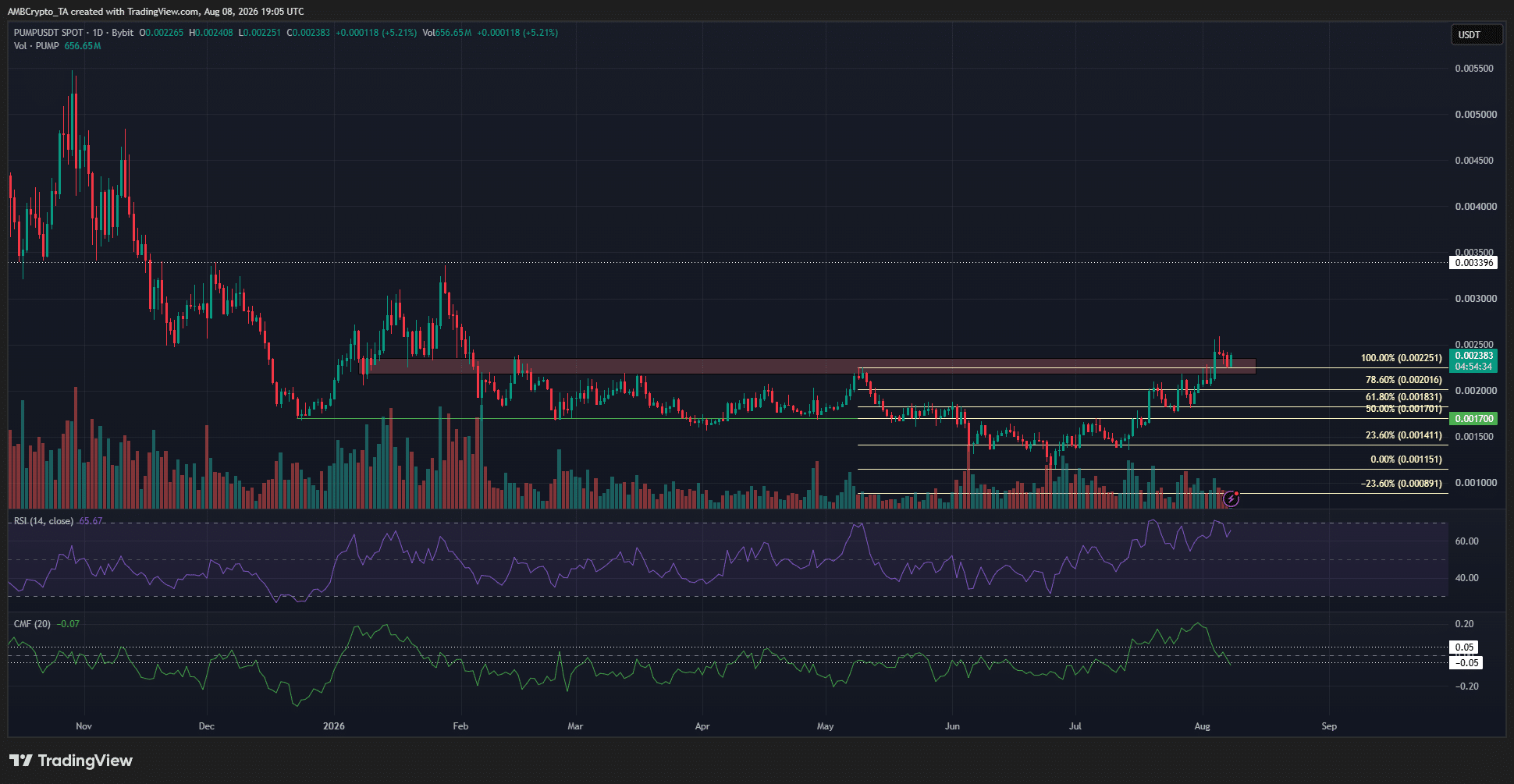Click 0.002000 on the price axis
This screenshot has width=1514, height=784.
[x=1476, y=391]
